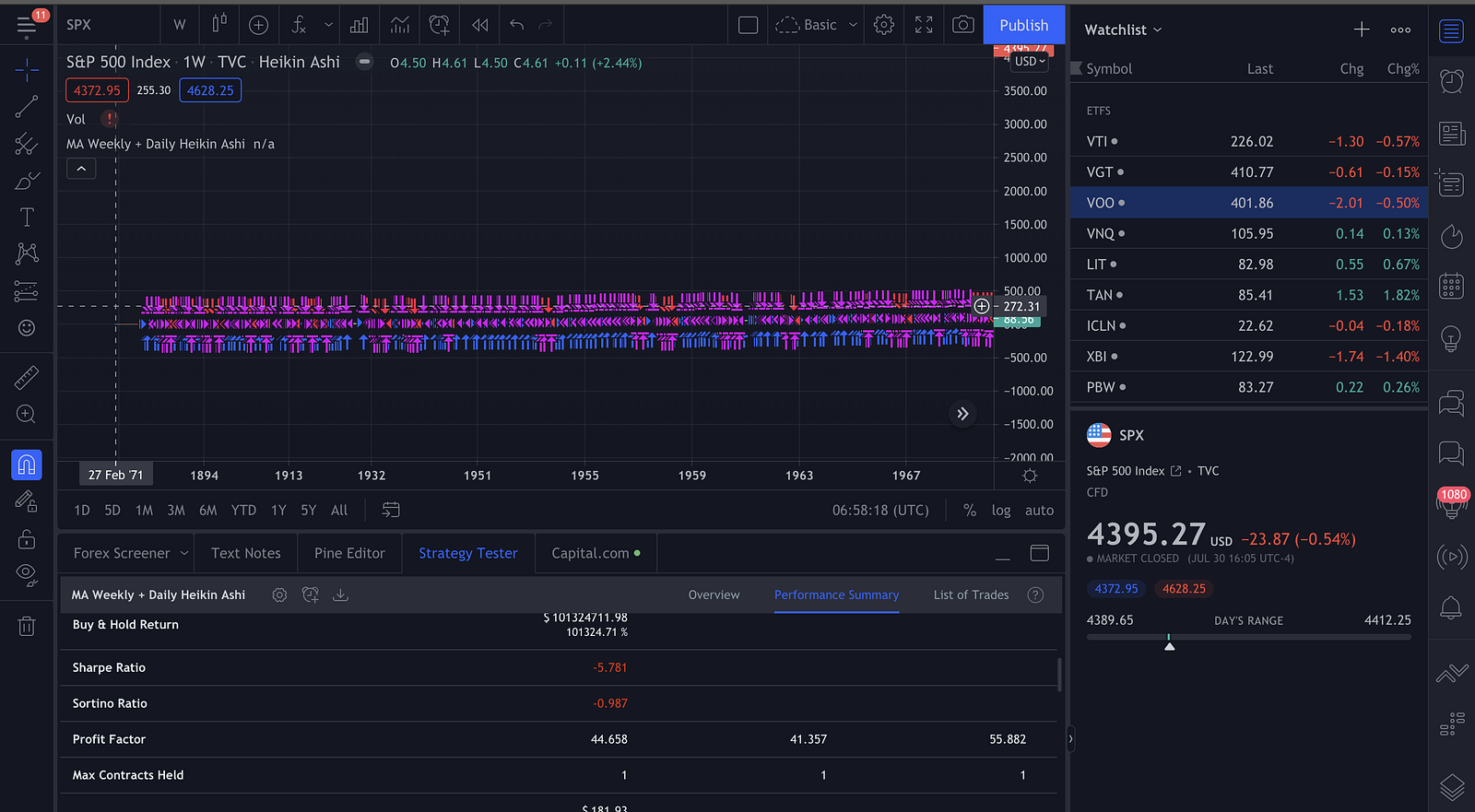This screenshot has width=1475, height=812.
Task: Open chart settings gear in top toolbar
Action: tap(883, 25)
